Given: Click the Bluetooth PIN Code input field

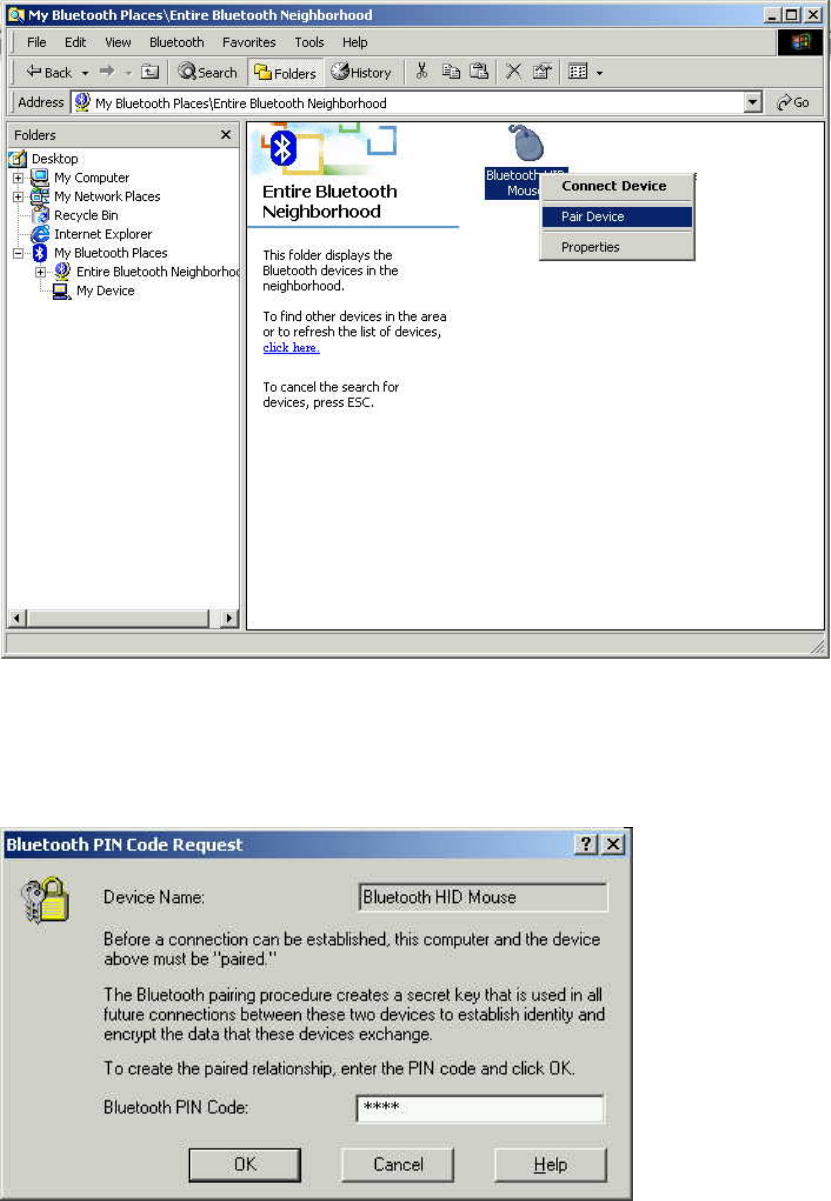Looking at the screenshot, I should pos(480,1109).
